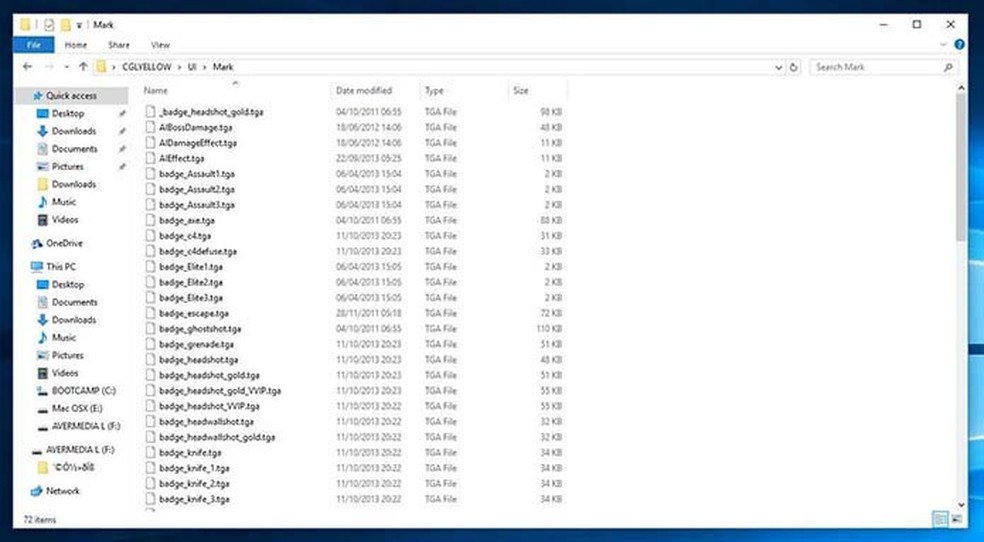Open pinned Desktop under Quick access

tap(68, 114)
